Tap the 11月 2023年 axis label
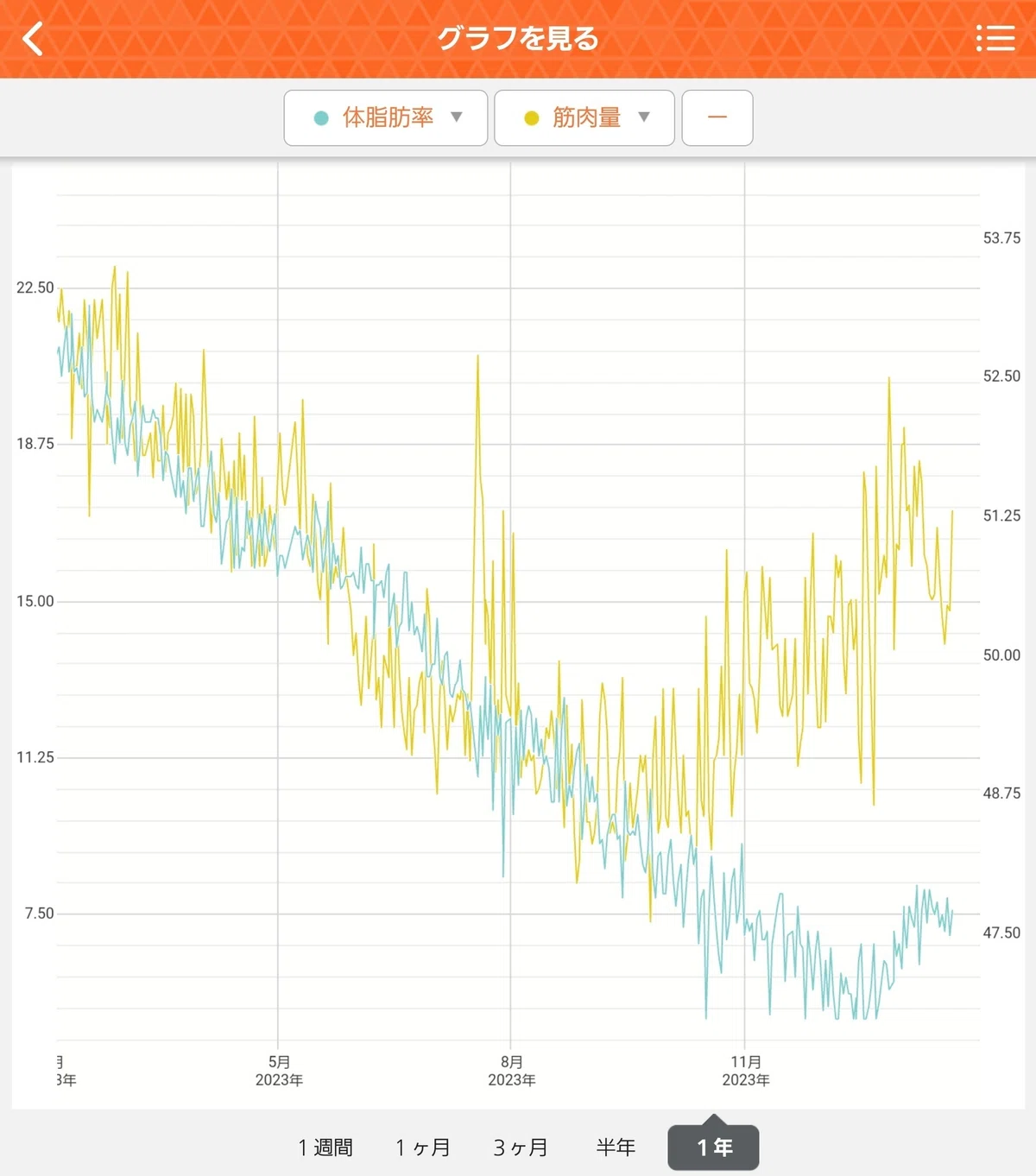The width and height of the screenshot is (1036, 1176). coord(746,1071)
